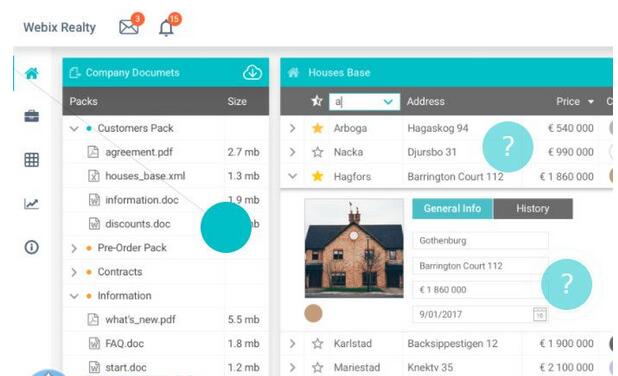The width and height of the screenshot is (618, 376).
Task: Click the Djursbo 31 address cell
Action: [432, 152]
